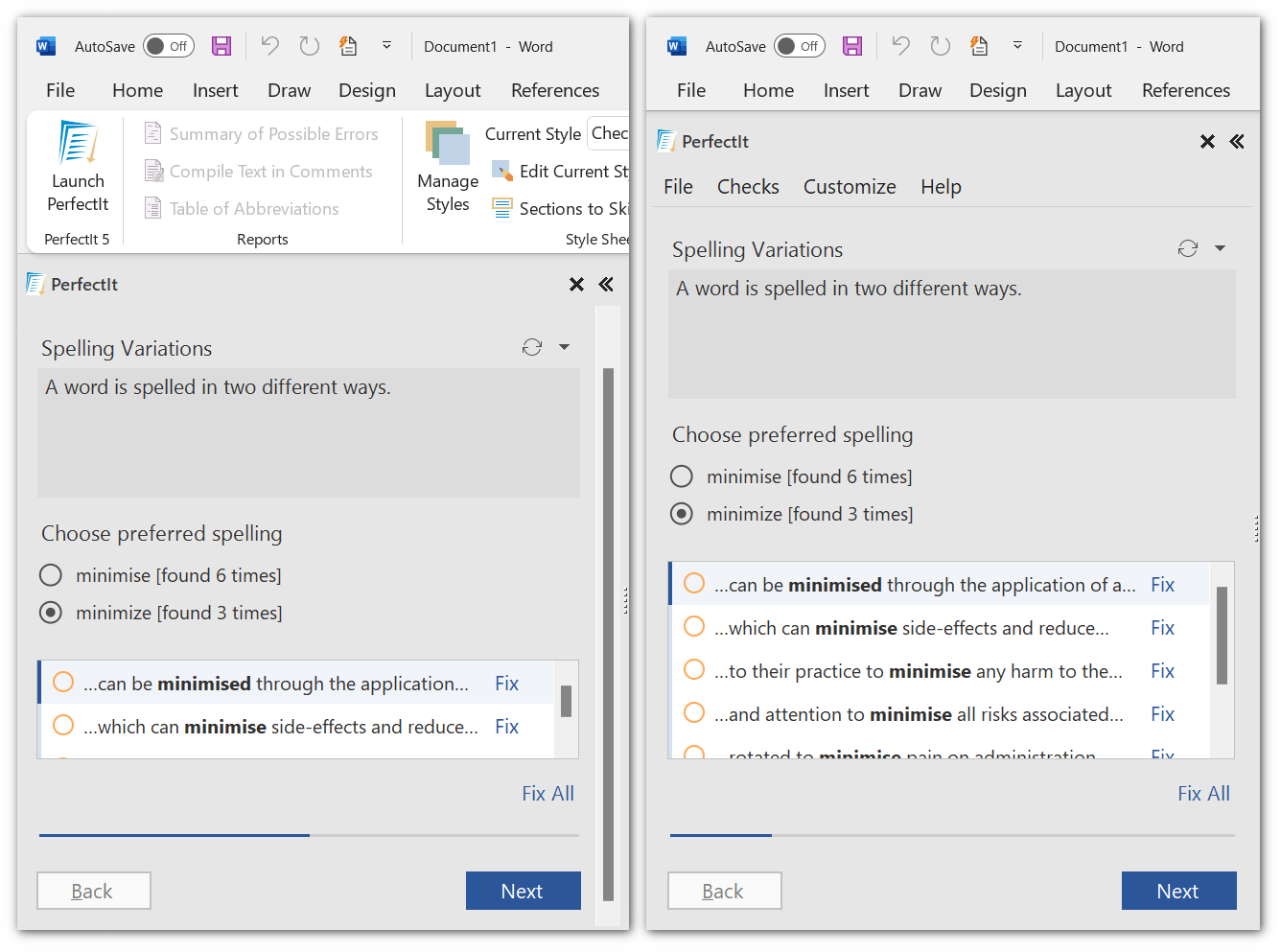This screenshot has width=1281, height=952.
Task: Open the Insert tab in left window
Action: coord(215,90)
